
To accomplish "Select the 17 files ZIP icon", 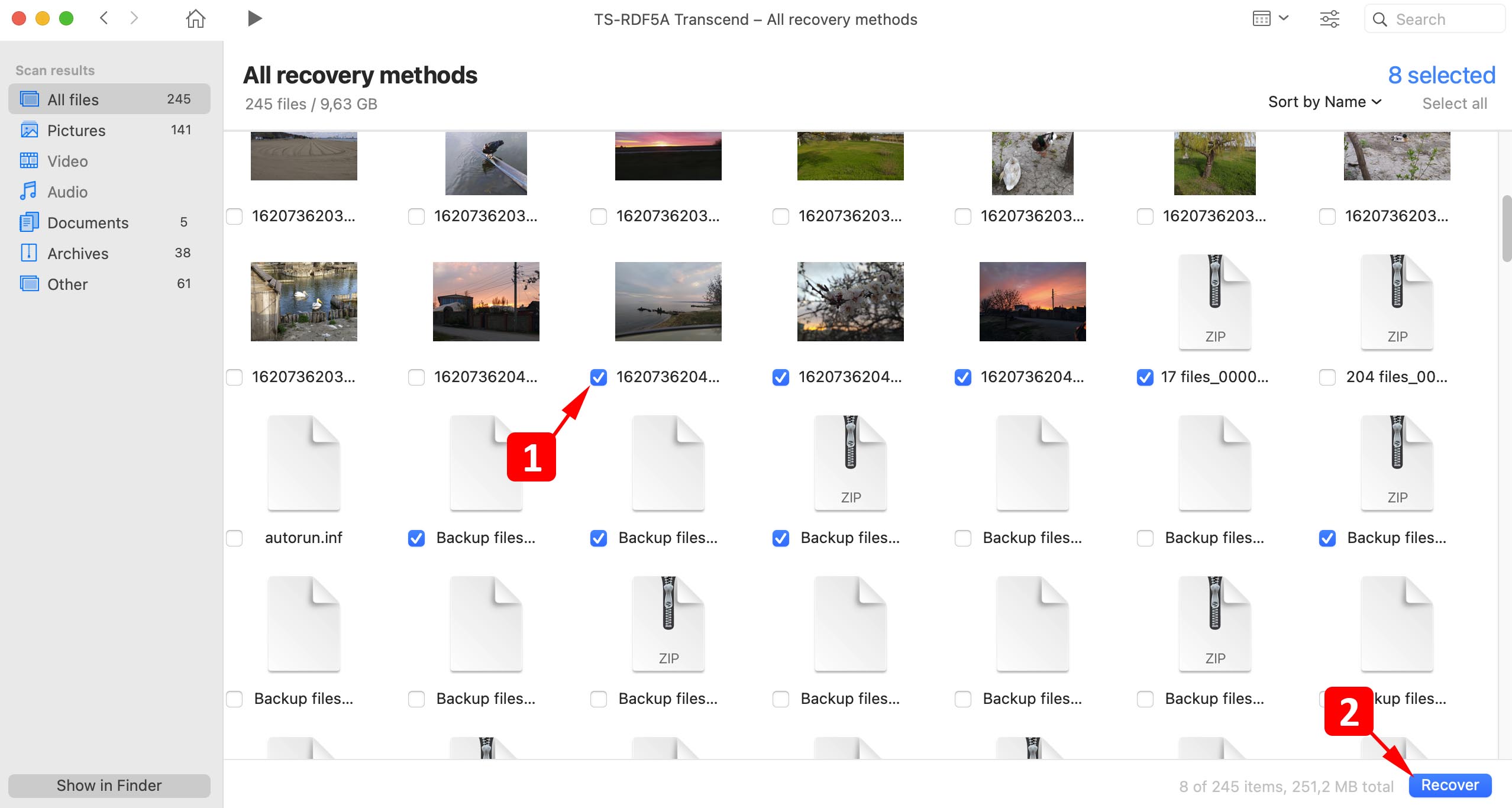I will 1215,302.
